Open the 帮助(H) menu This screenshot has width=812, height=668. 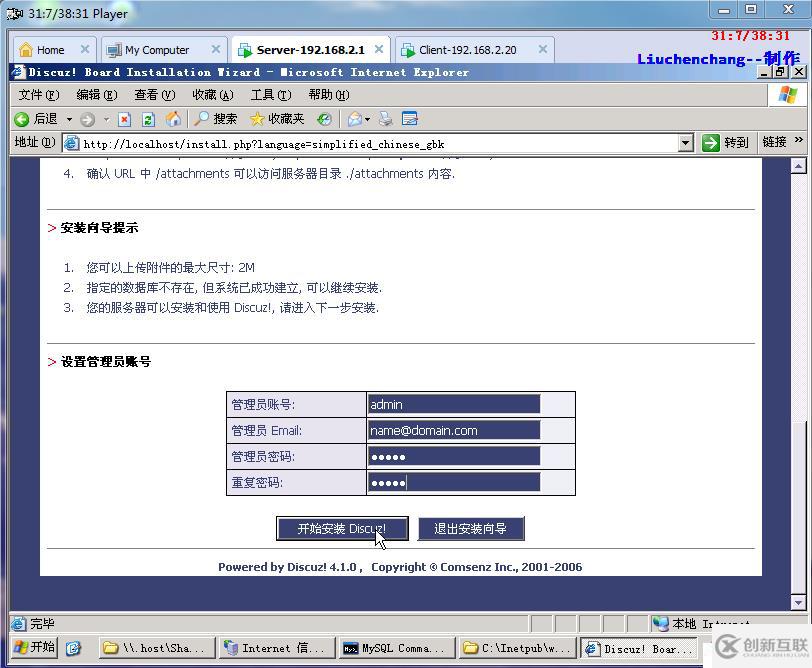point(329,95)
